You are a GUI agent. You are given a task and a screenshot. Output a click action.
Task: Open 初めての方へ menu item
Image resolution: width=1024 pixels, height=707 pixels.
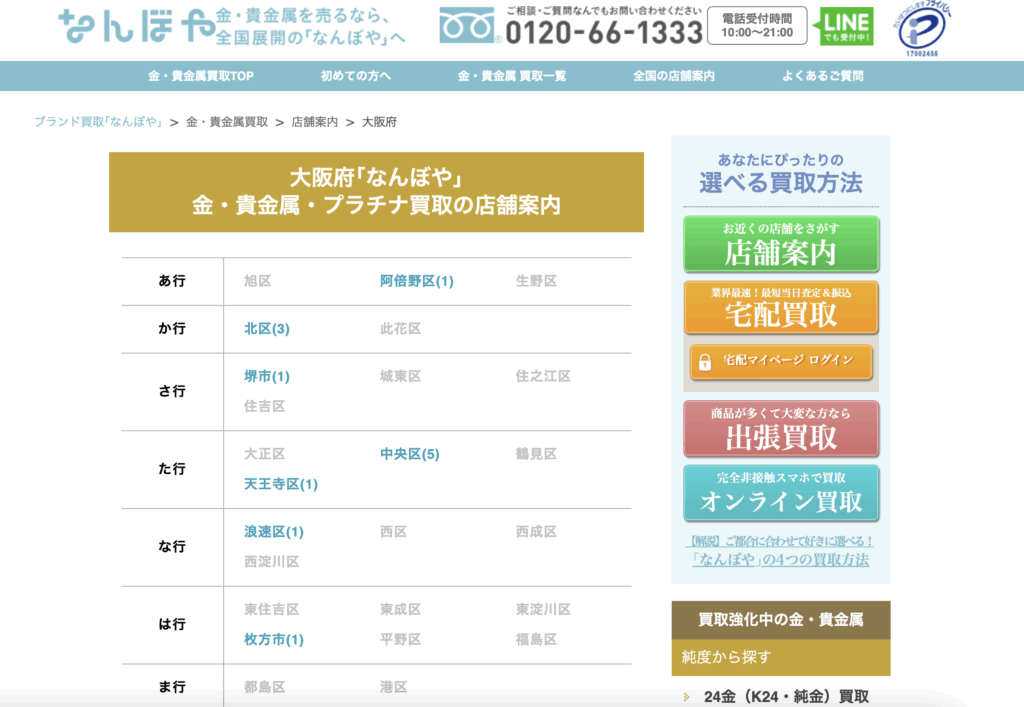click(356, 76)
